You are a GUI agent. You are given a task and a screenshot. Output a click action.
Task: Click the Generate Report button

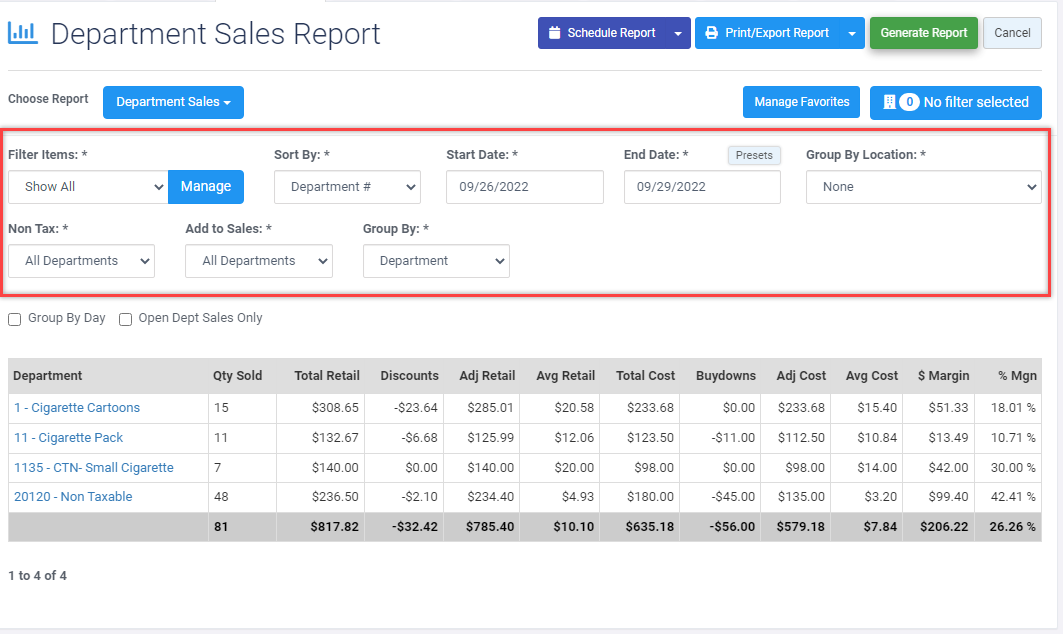coord(923,32)
